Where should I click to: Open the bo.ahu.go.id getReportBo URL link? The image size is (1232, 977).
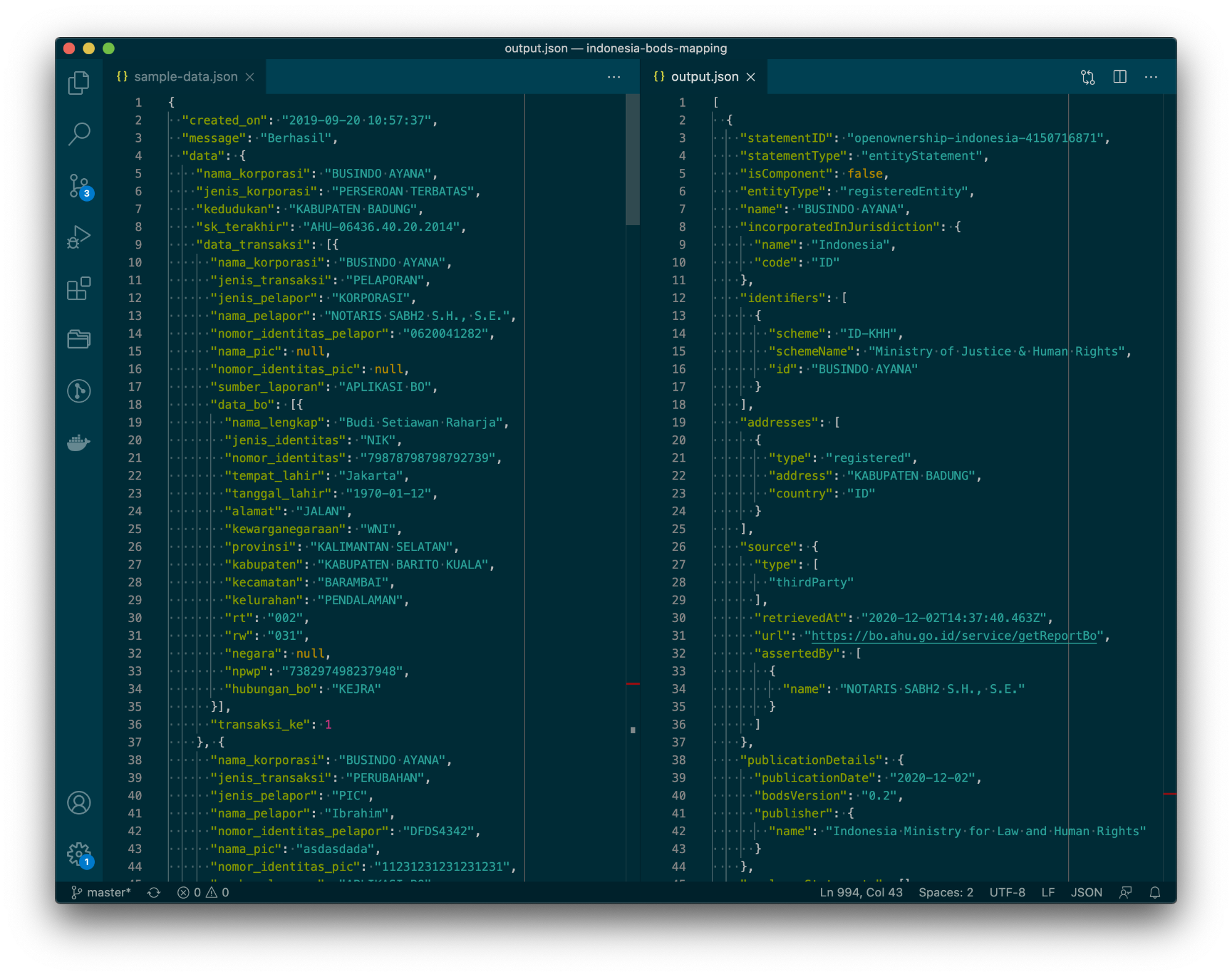(x=954, y=636)
